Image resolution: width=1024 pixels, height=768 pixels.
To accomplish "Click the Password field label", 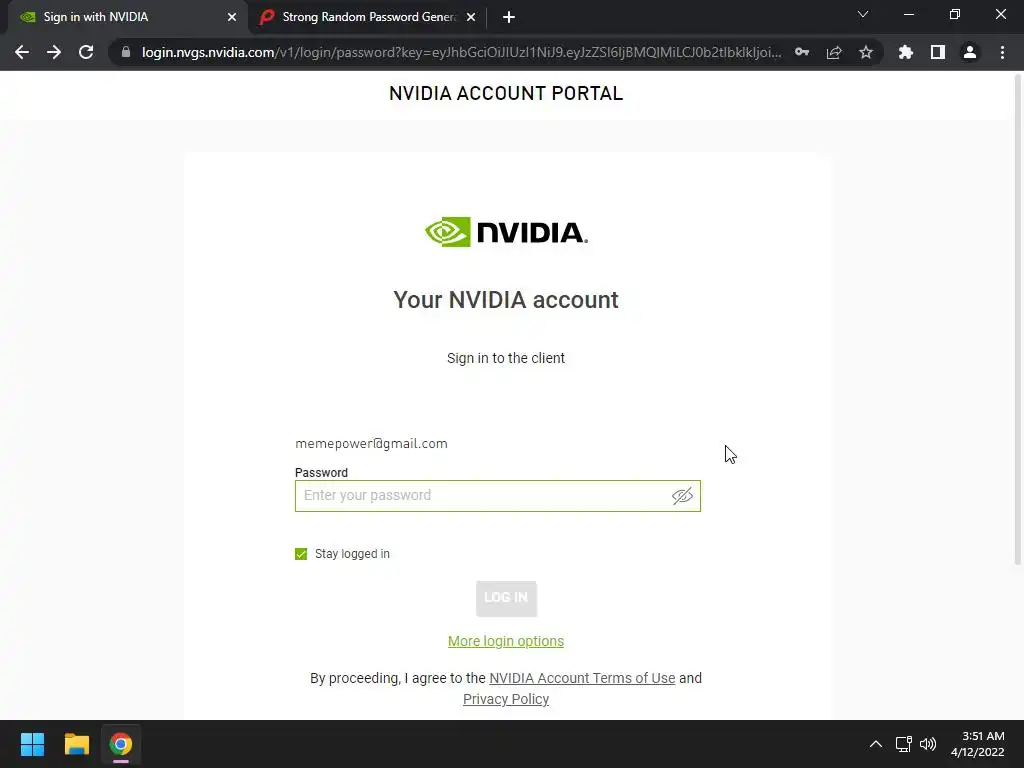I will point(321,472).
